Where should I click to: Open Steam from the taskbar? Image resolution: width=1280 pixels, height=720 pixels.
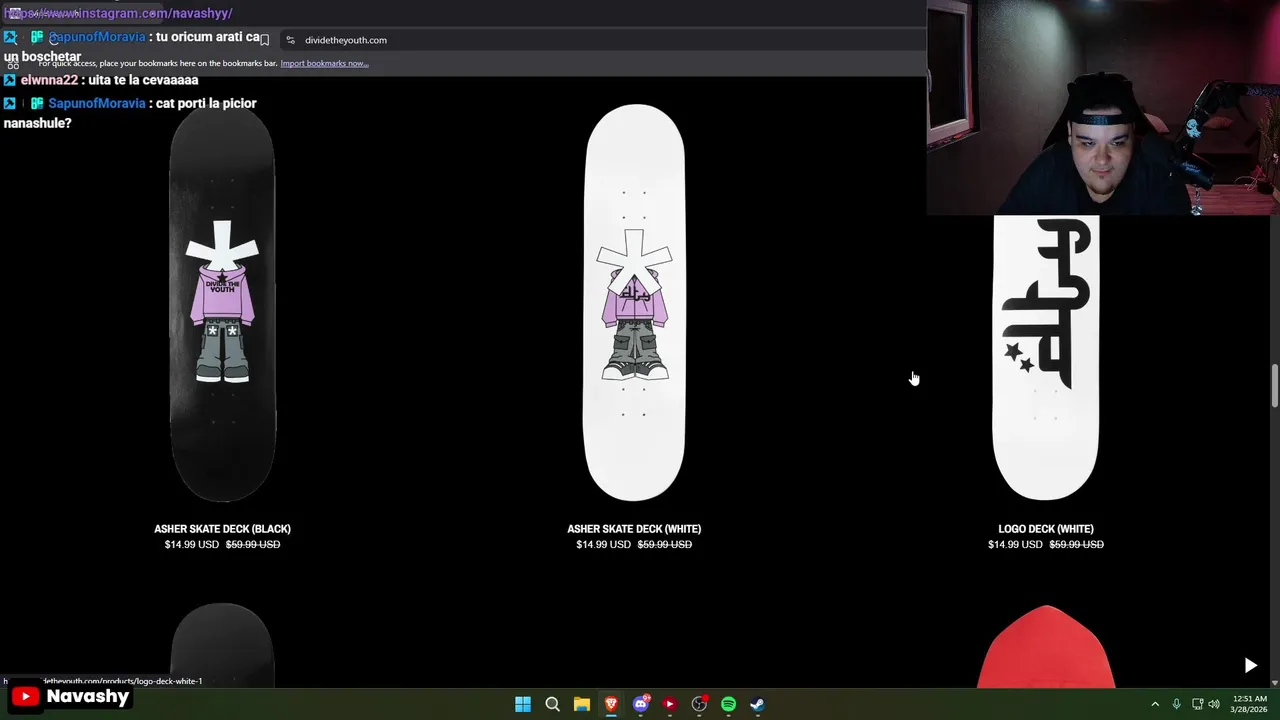[758, 704]
